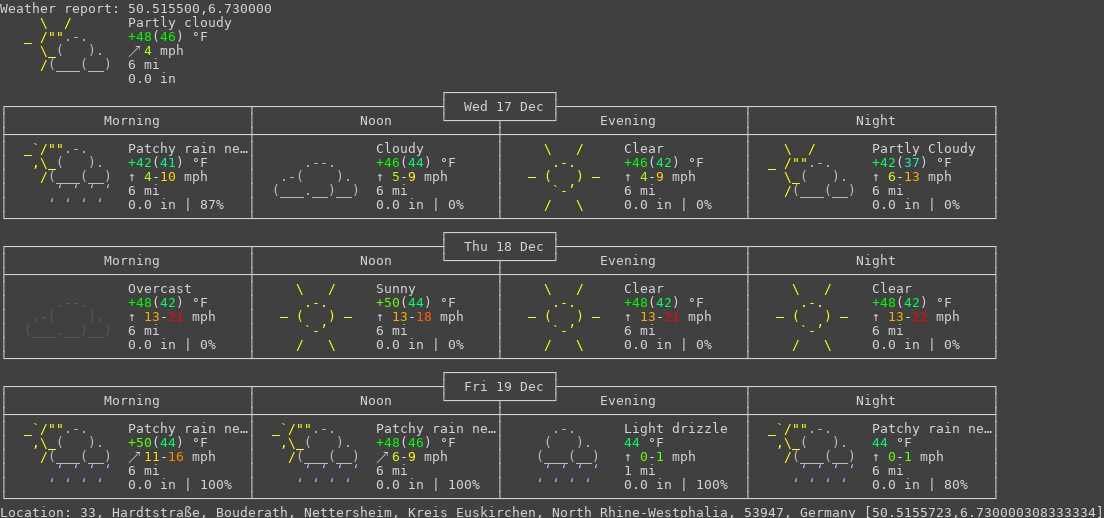Select the Friday night patchy rain icon
1104x518 pixels.
pos(812,452)
